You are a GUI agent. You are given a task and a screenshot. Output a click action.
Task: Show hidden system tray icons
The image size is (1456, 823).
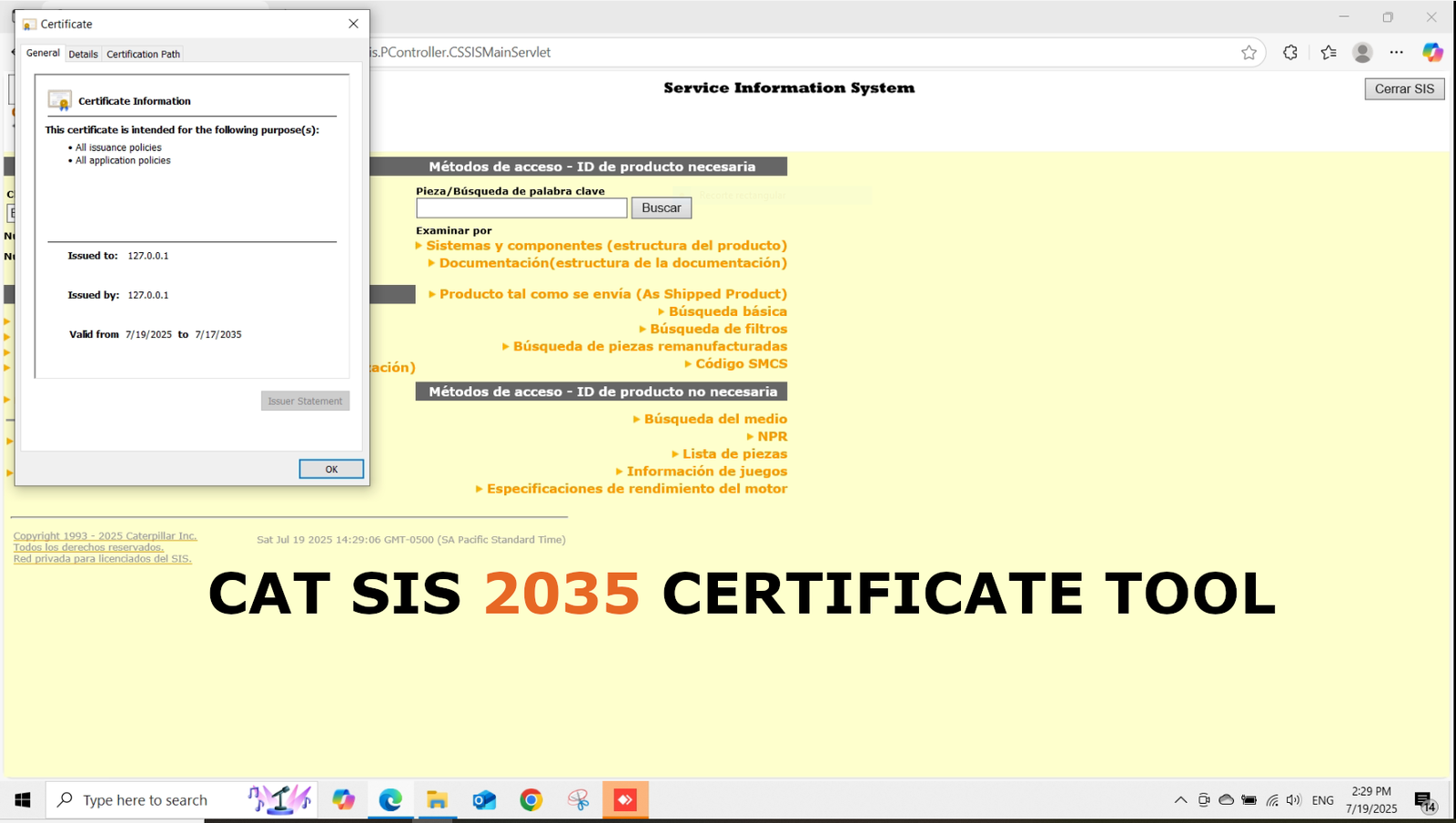tap(1179, 799)
